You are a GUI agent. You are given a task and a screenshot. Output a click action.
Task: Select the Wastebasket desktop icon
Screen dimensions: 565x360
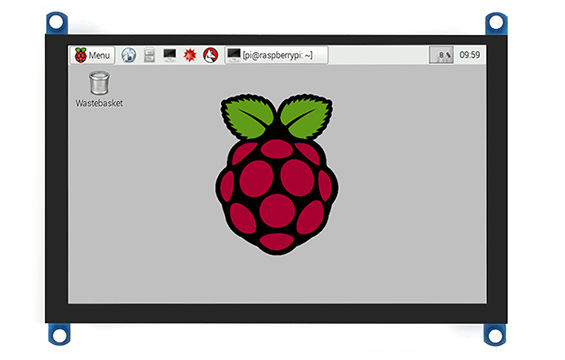tap(99, 89)
